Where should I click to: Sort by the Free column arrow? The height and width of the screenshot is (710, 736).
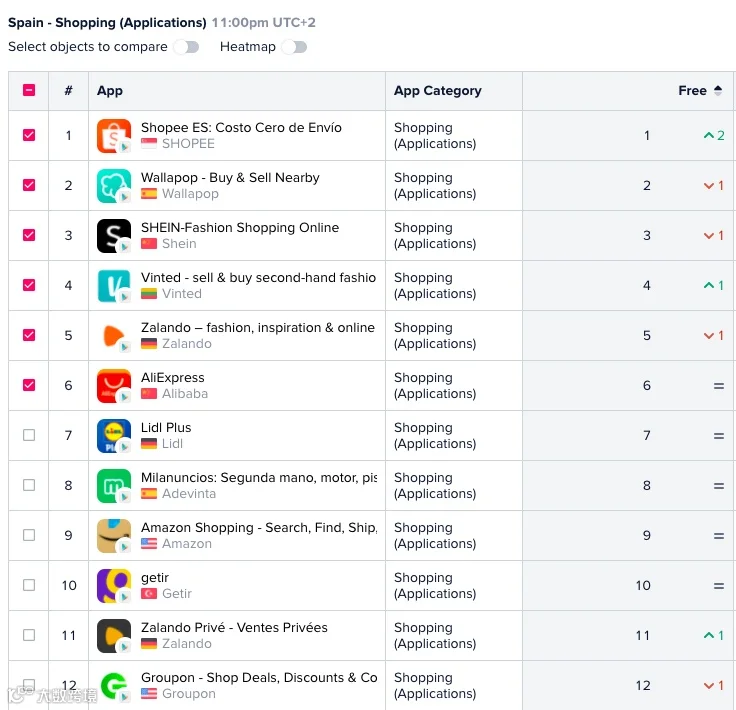tap(718, 91)
